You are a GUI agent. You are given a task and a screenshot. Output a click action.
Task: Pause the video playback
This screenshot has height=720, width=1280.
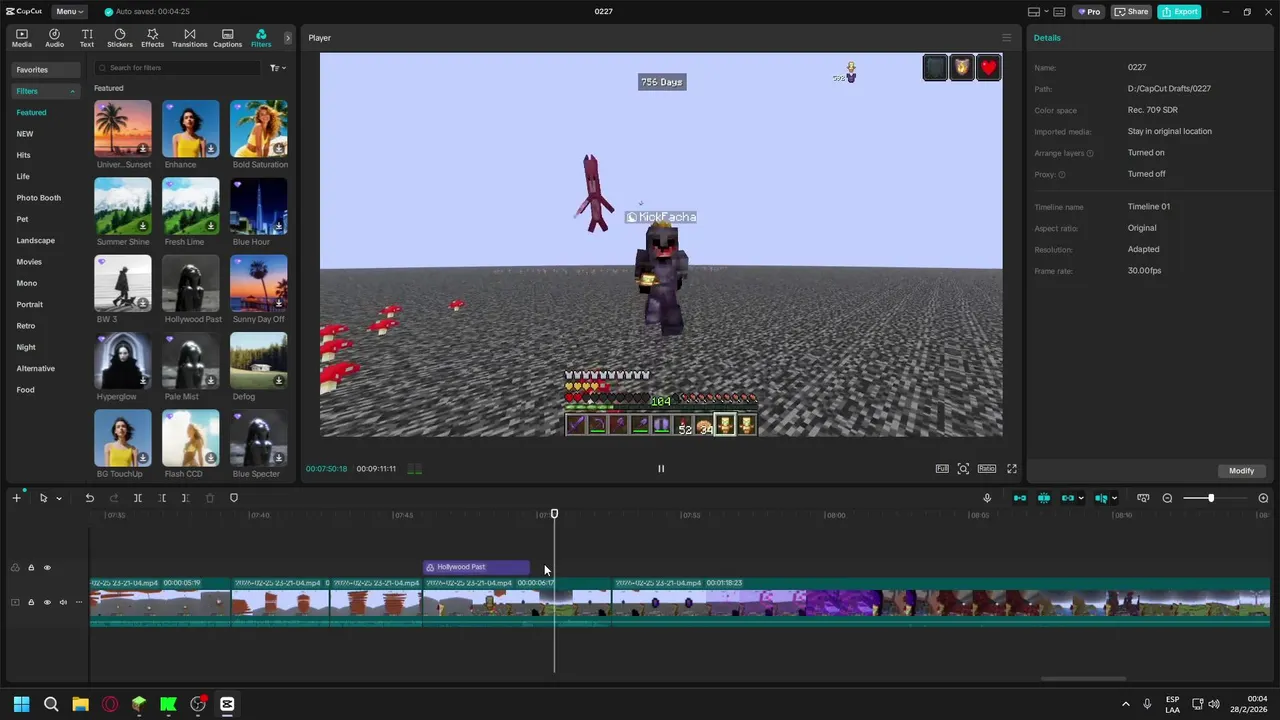coord(661,468)
